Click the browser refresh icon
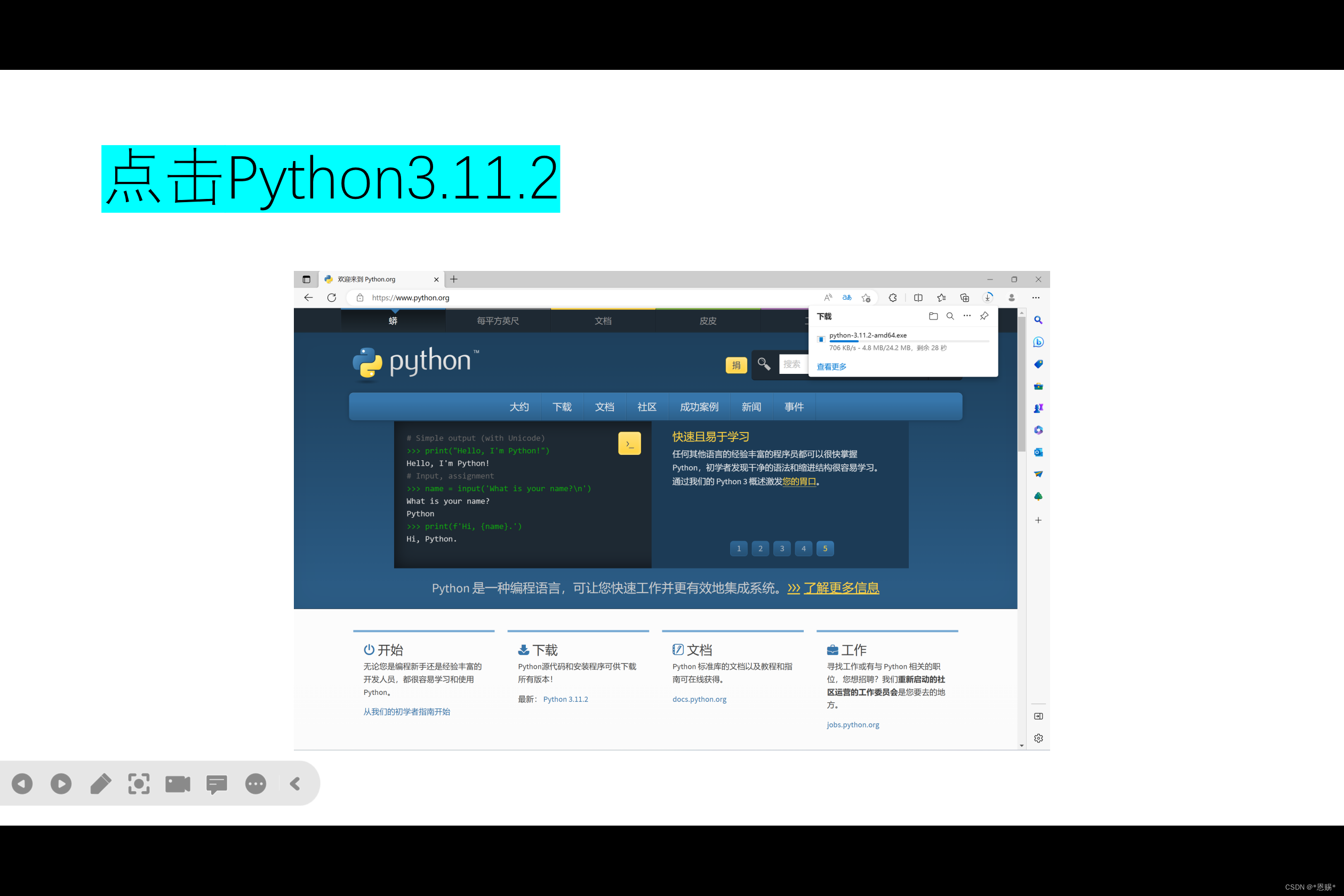Screen dimensions: 1344x896 tap(331, 297)
